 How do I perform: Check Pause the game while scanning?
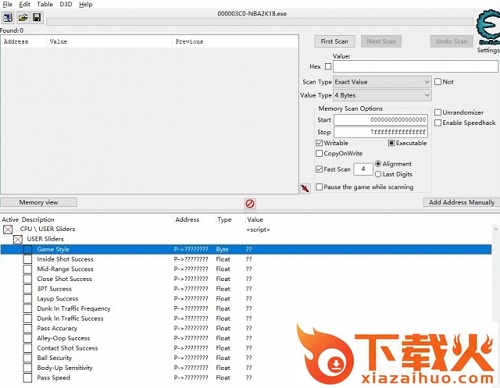click(319, 187)
